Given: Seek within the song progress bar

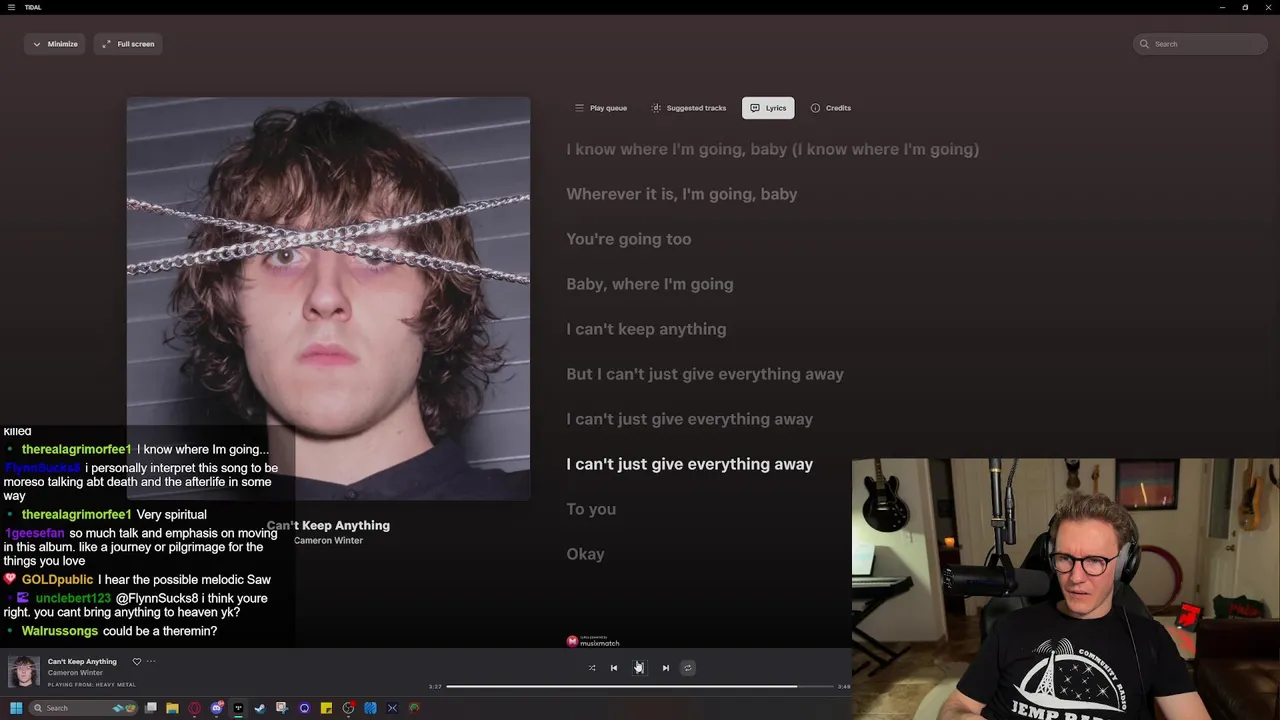Looking at the screenshot, I should [x=640, y=687].
